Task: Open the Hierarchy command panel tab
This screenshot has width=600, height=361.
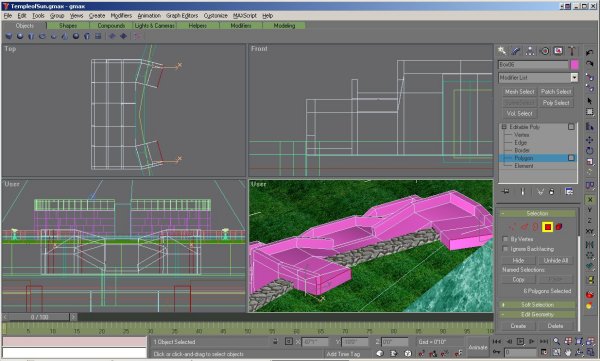Action: [530, 51]
